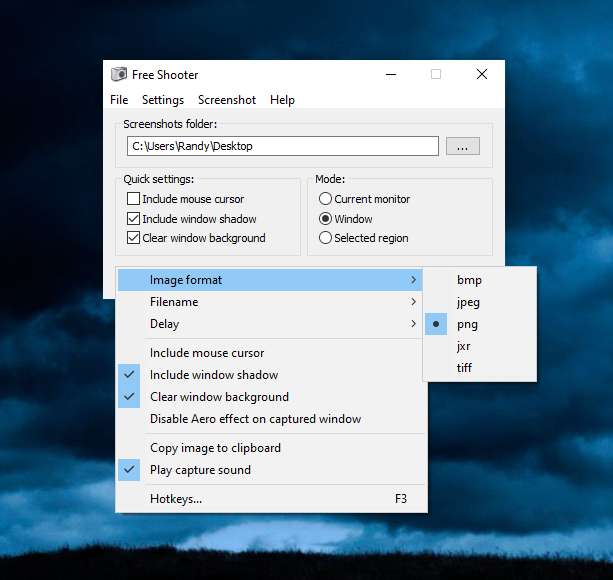Close the Free Shooter window
Viewport: 613px width, 580px height.
[482, 74]
